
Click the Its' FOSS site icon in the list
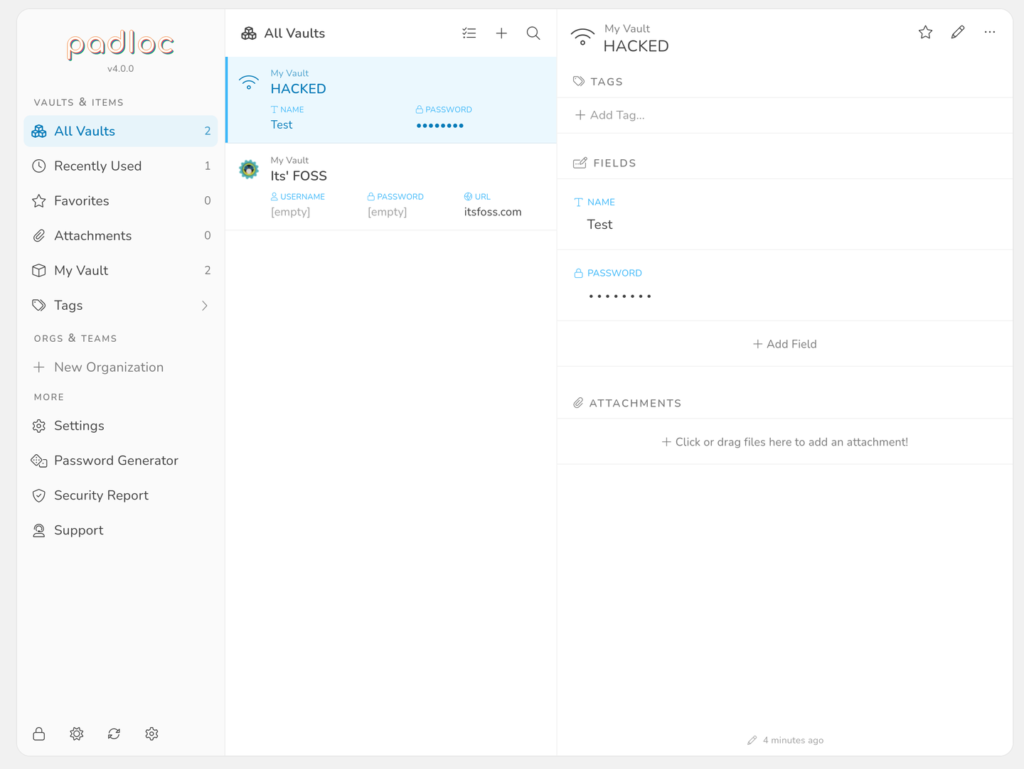(x=249, y=169)
